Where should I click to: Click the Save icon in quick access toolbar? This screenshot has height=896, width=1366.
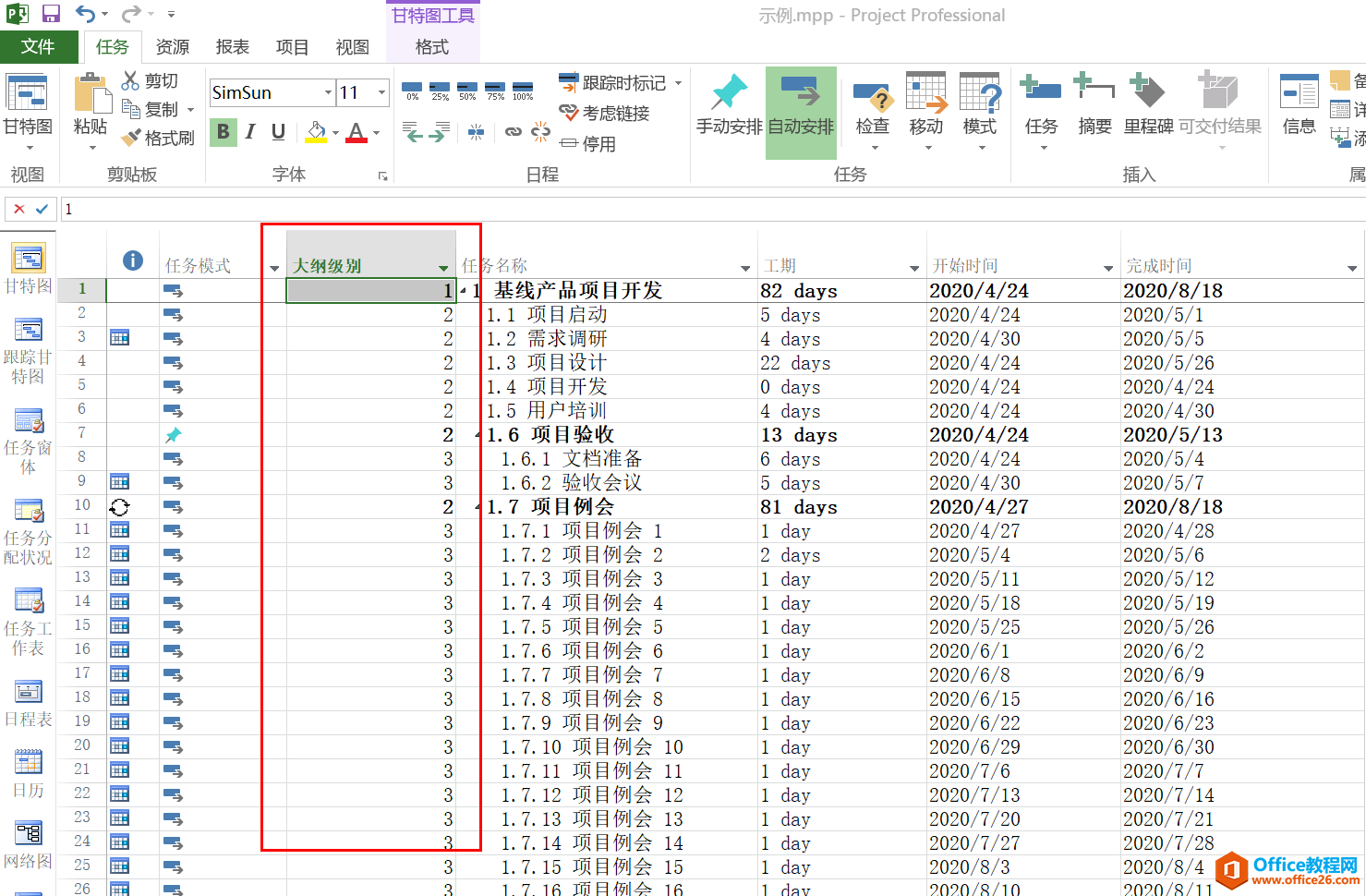(x=51, y=14)
